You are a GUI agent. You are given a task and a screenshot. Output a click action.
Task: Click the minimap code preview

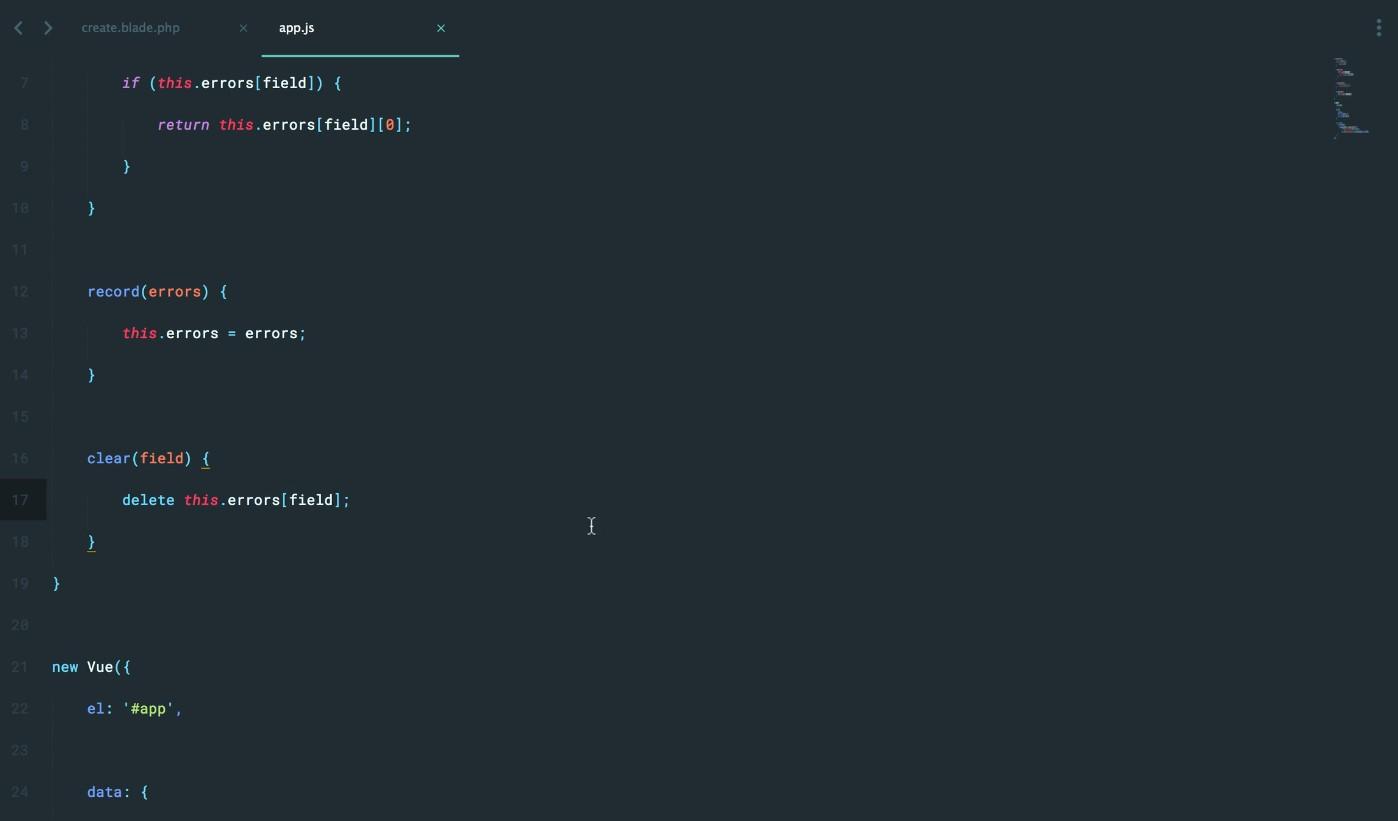tap(1350, 98)
